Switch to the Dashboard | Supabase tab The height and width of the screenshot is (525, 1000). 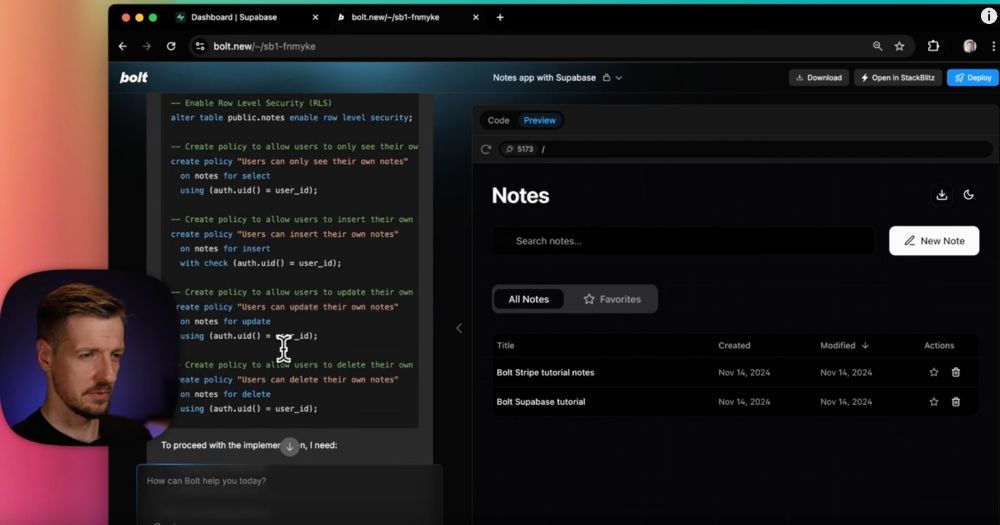[x=233, y=17]
